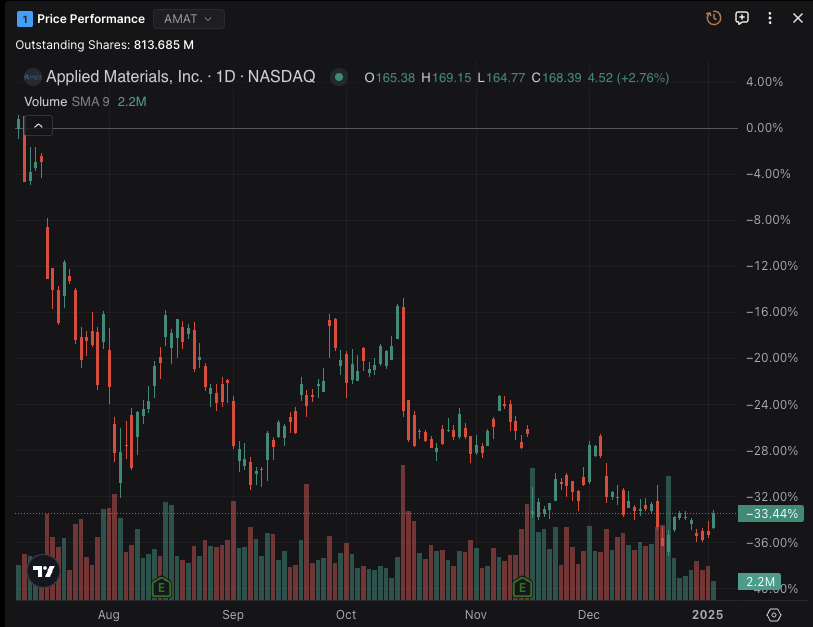This screenshot has height=627, width=813.
Task: Click the low value L164.77
Action: click(501, 78)
